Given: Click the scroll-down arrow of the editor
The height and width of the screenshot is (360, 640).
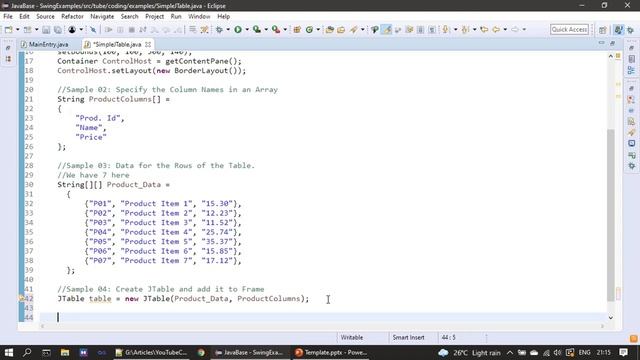Looking at the screenshot, I should 611,317.
